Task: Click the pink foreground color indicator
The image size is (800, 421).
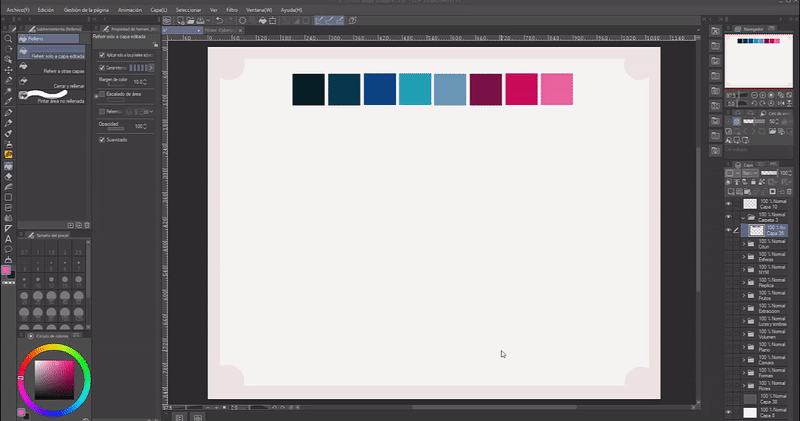Action: [x=8, y=270]
